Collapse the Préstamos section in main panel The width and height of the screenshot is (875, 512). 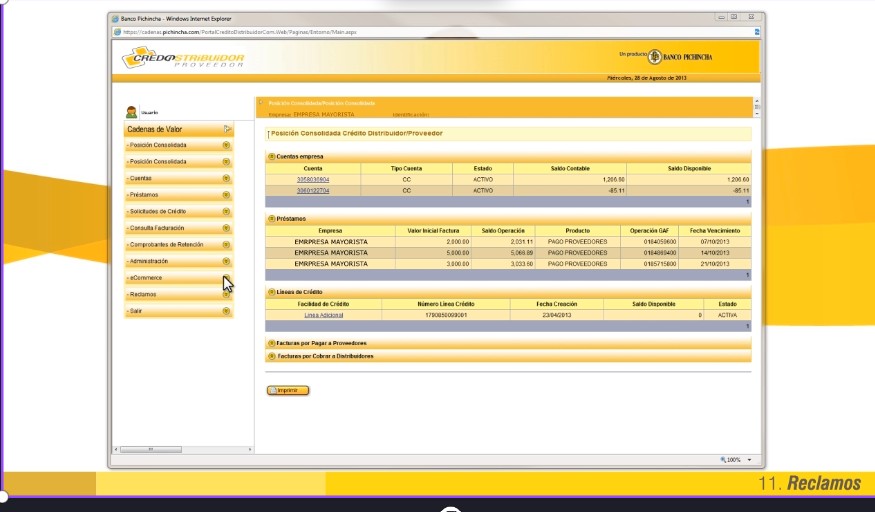pyautogui.click(x=272, y=219)
